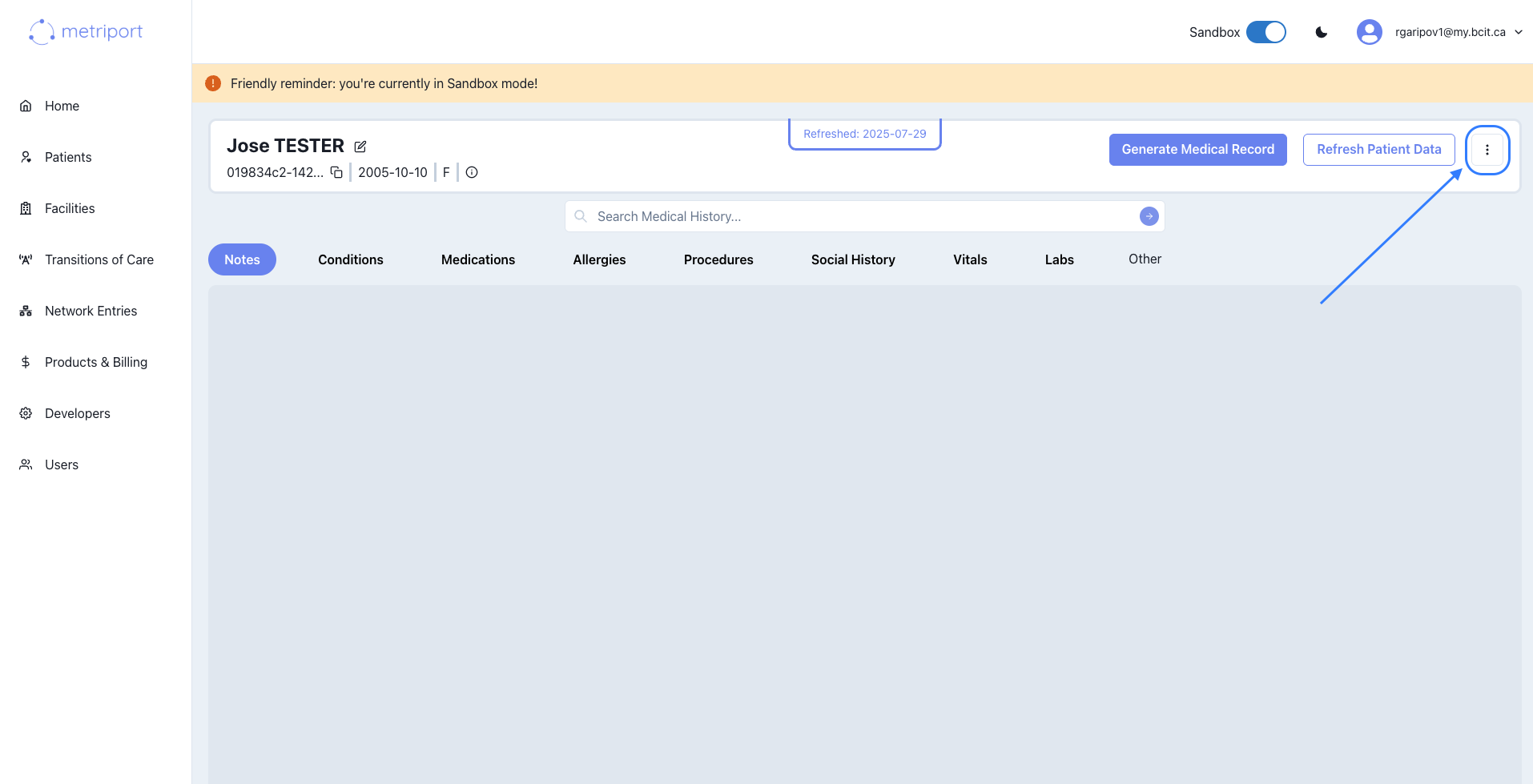Select the Network Entries icon

(25, 311)
